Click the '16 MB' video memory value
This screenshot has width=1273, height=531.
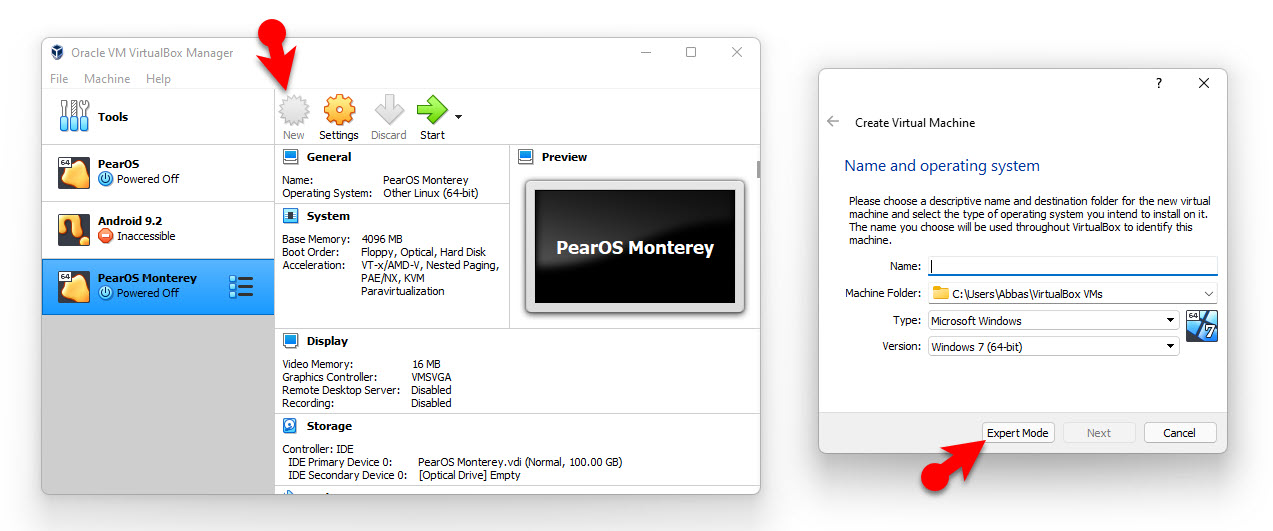click(x=426, y=364)
